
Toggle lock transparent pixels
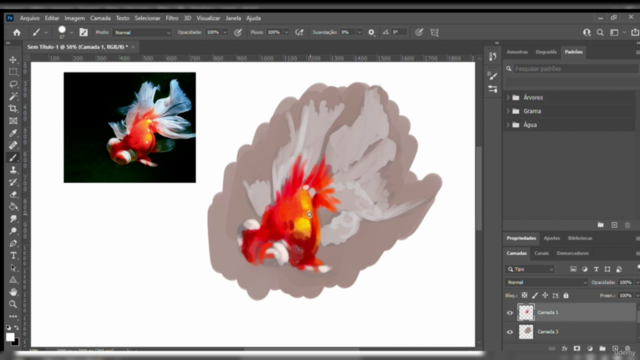click(x=524, y=295)
